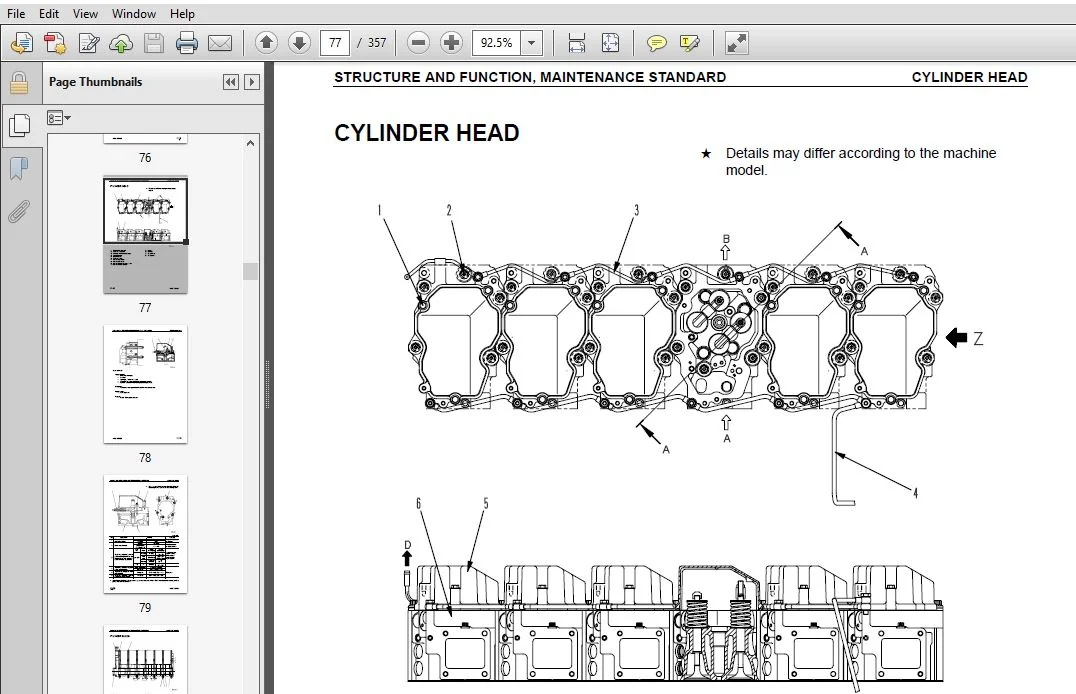Open the thumbnails options dropdown menu
The height and width of the screenshot is (694, 1076).
[x=59, y=118]
